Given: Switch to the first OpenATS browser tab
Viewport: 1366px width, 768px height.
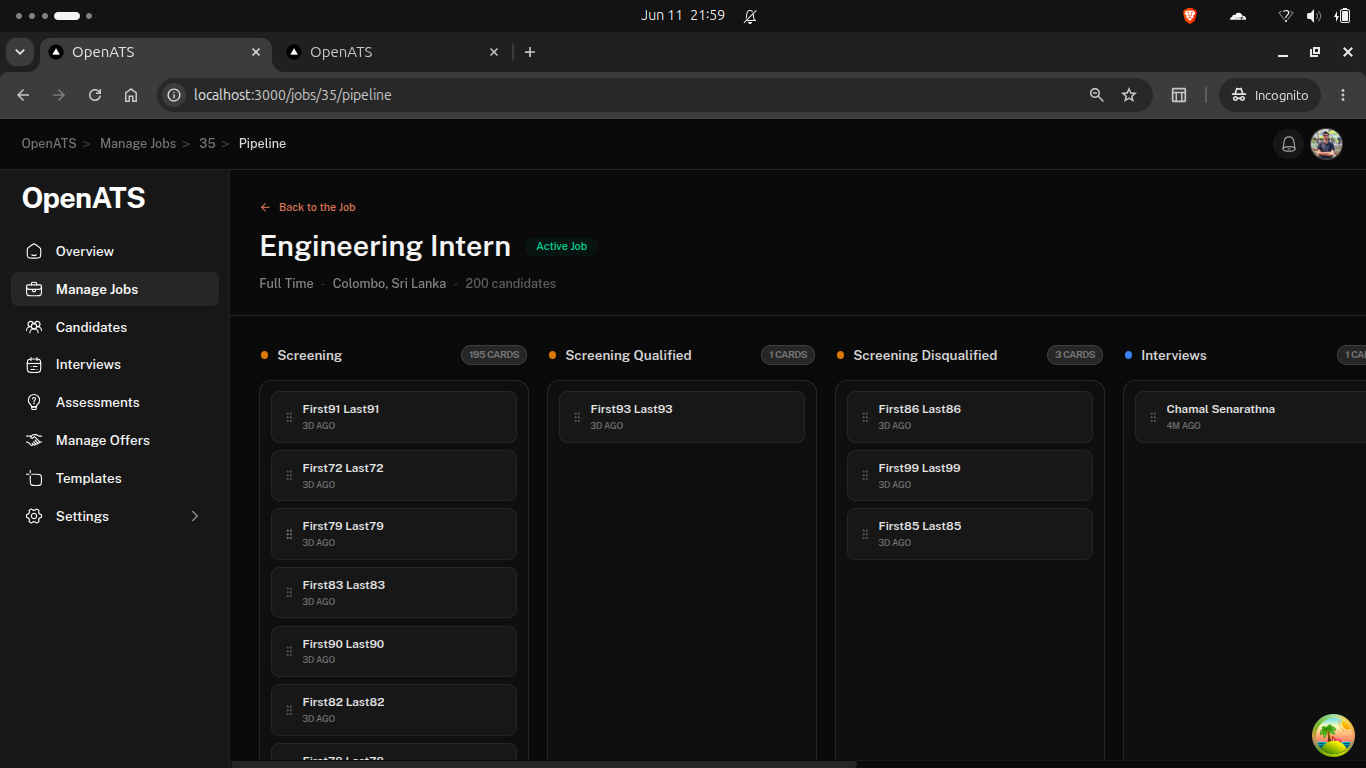Looking at the screenshot, I should point(154,52).
